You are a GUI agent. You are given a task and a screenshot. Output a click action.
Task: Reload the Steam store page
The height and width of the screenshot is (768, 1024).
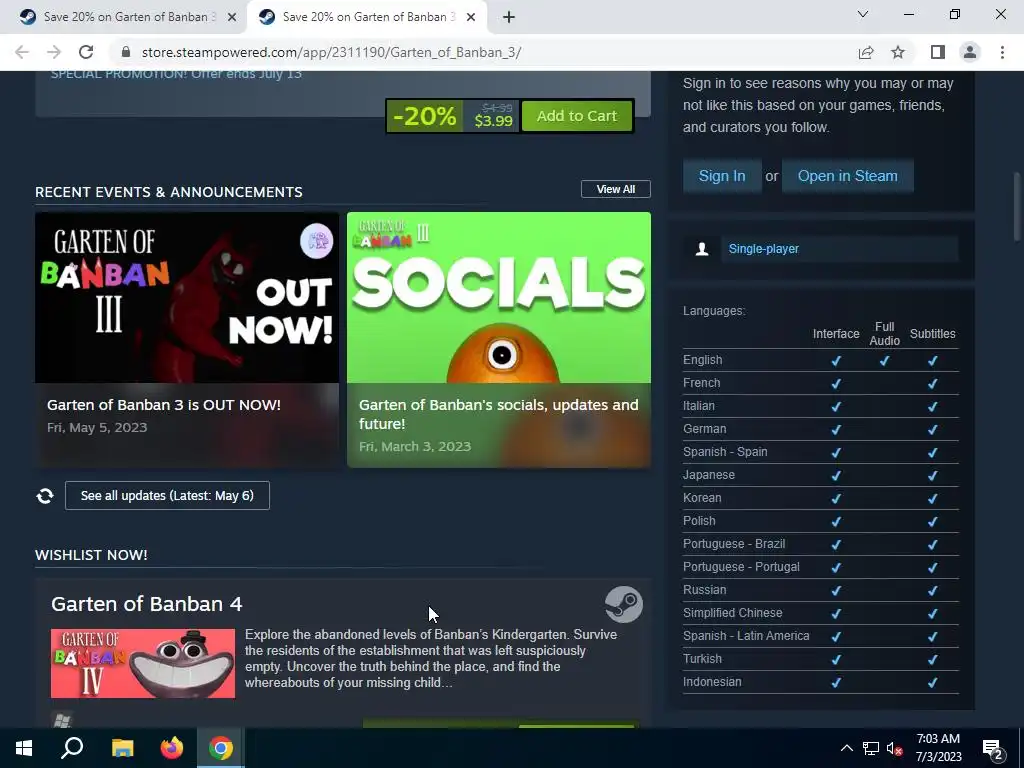pyautogui.click(x=86, y=52)
